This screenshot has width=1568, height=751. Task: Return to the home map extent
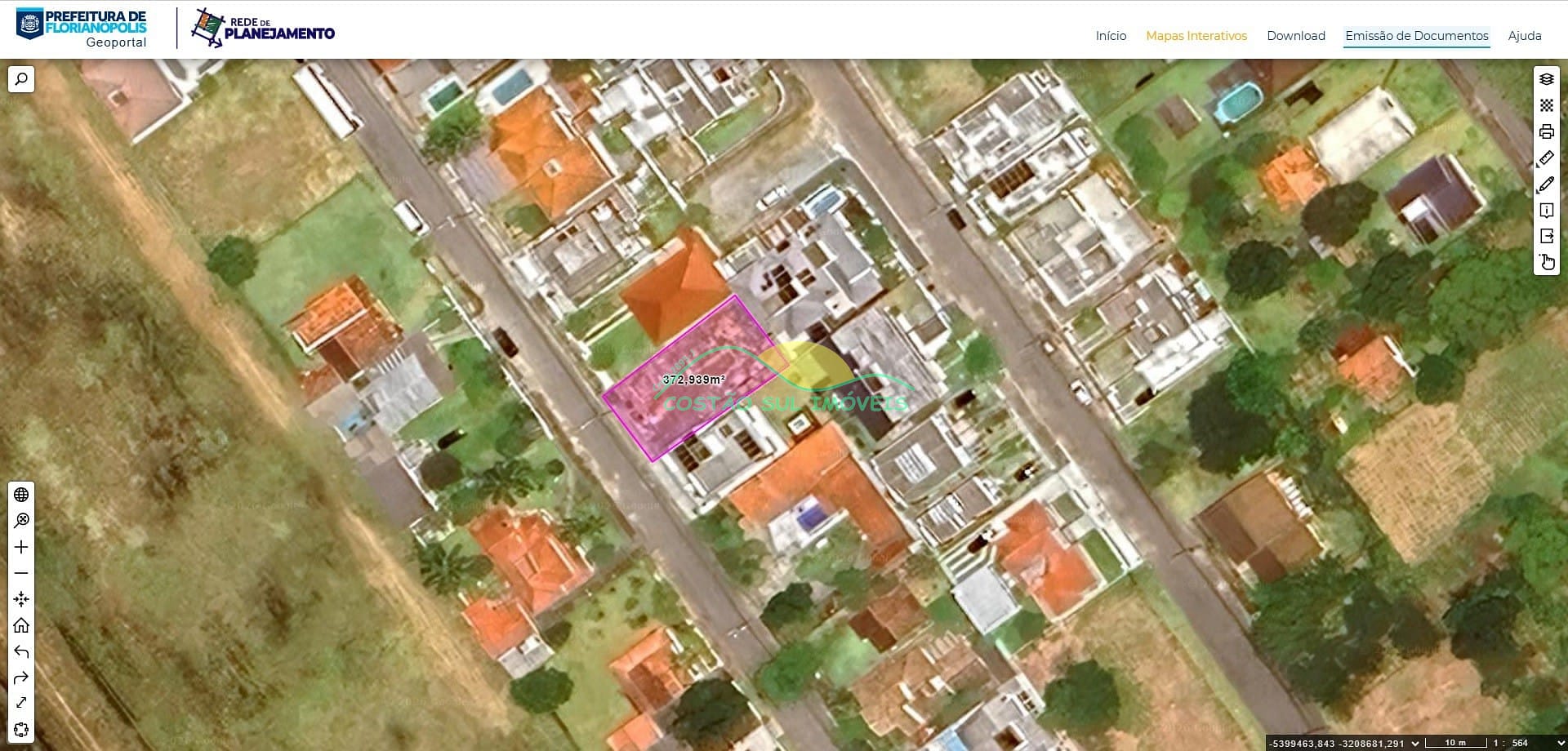coord(21,625)
